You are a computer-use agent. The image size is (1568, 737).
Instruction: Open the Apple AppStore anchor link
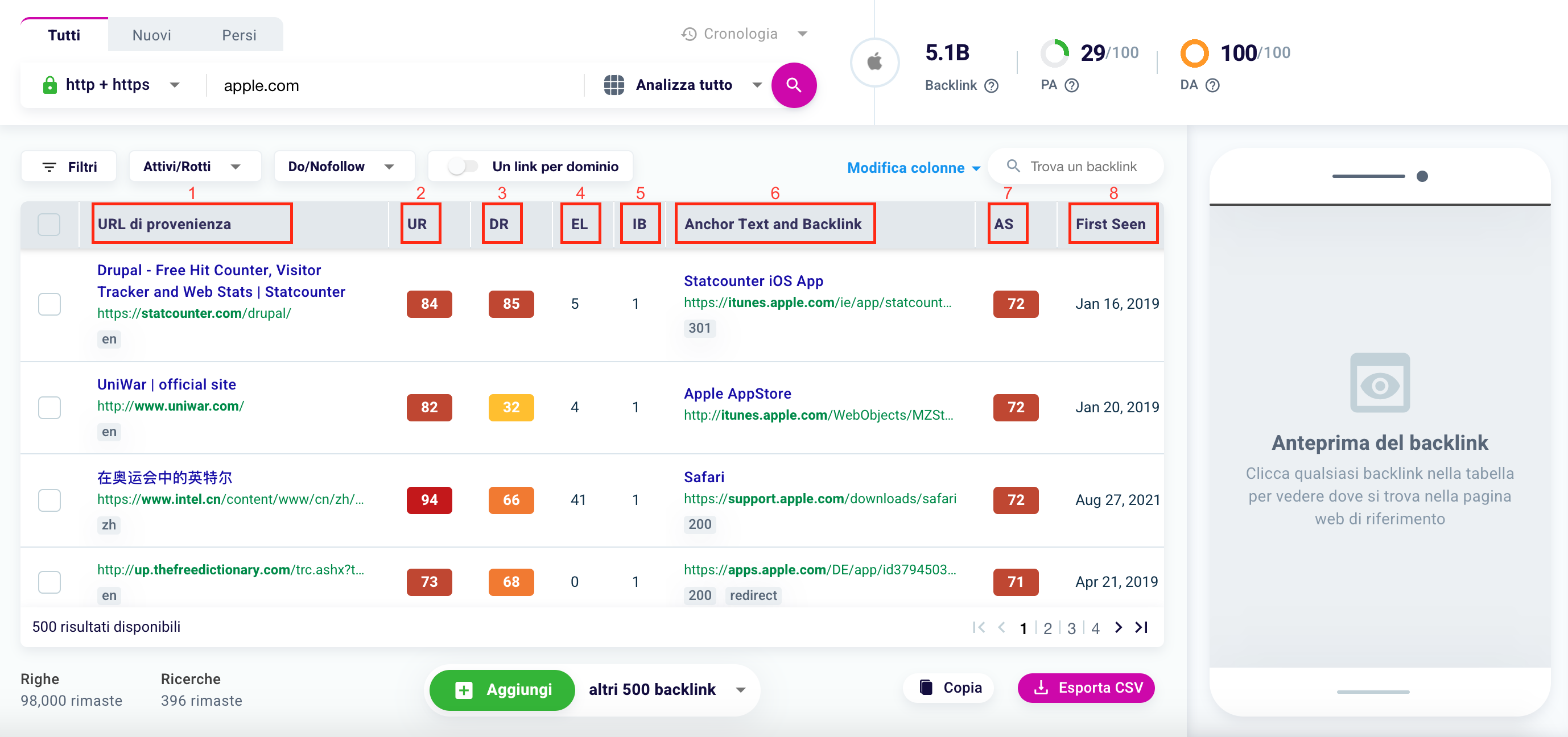click(737, 394)
